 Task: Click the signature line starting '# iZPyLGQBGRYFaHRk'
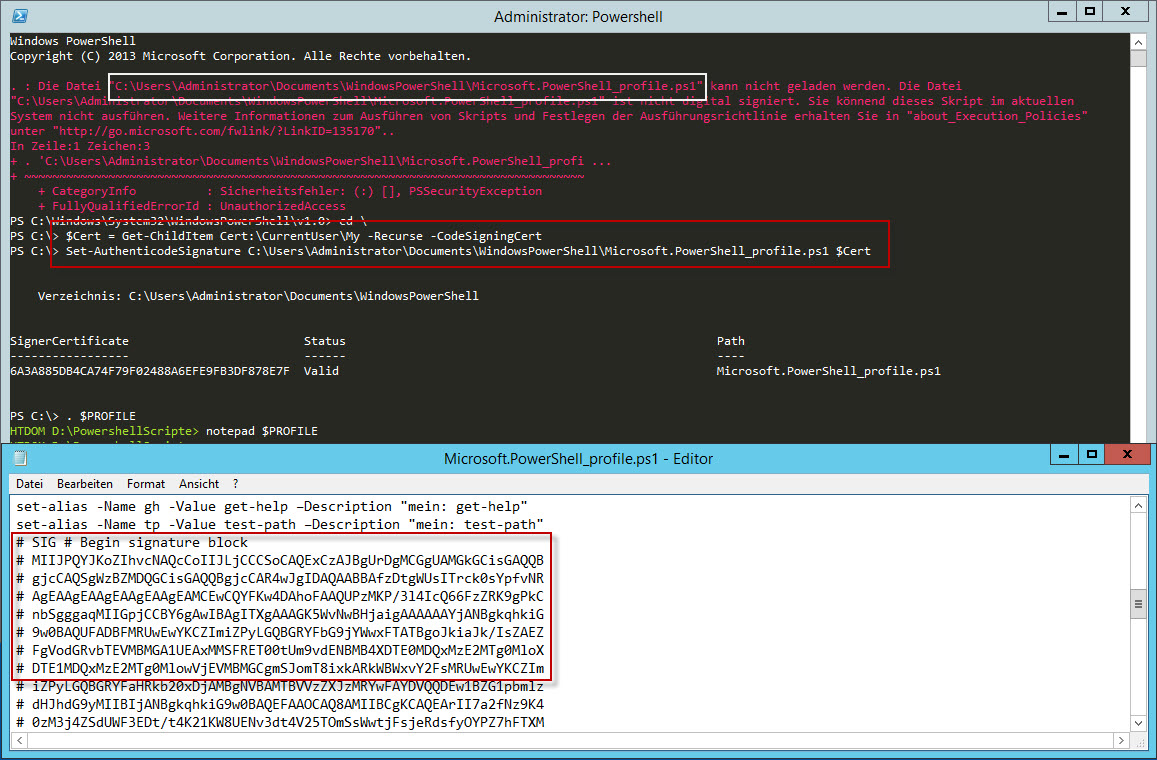(280, 686)
